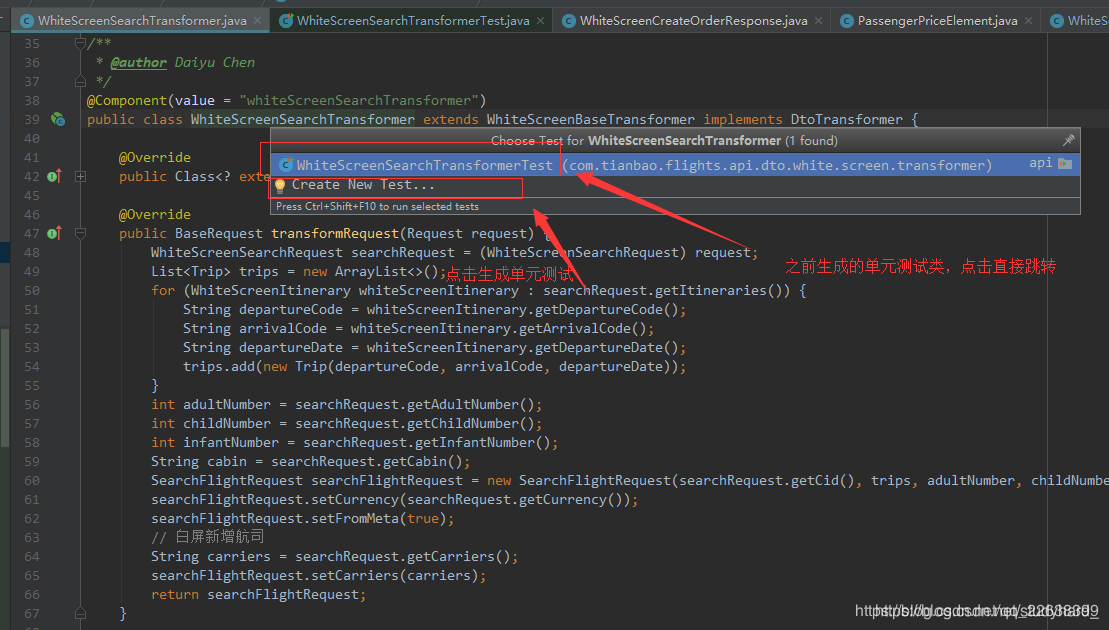
Task: Click the lightbulb icon beside Create New Test
Action: [x=280, y=185]
